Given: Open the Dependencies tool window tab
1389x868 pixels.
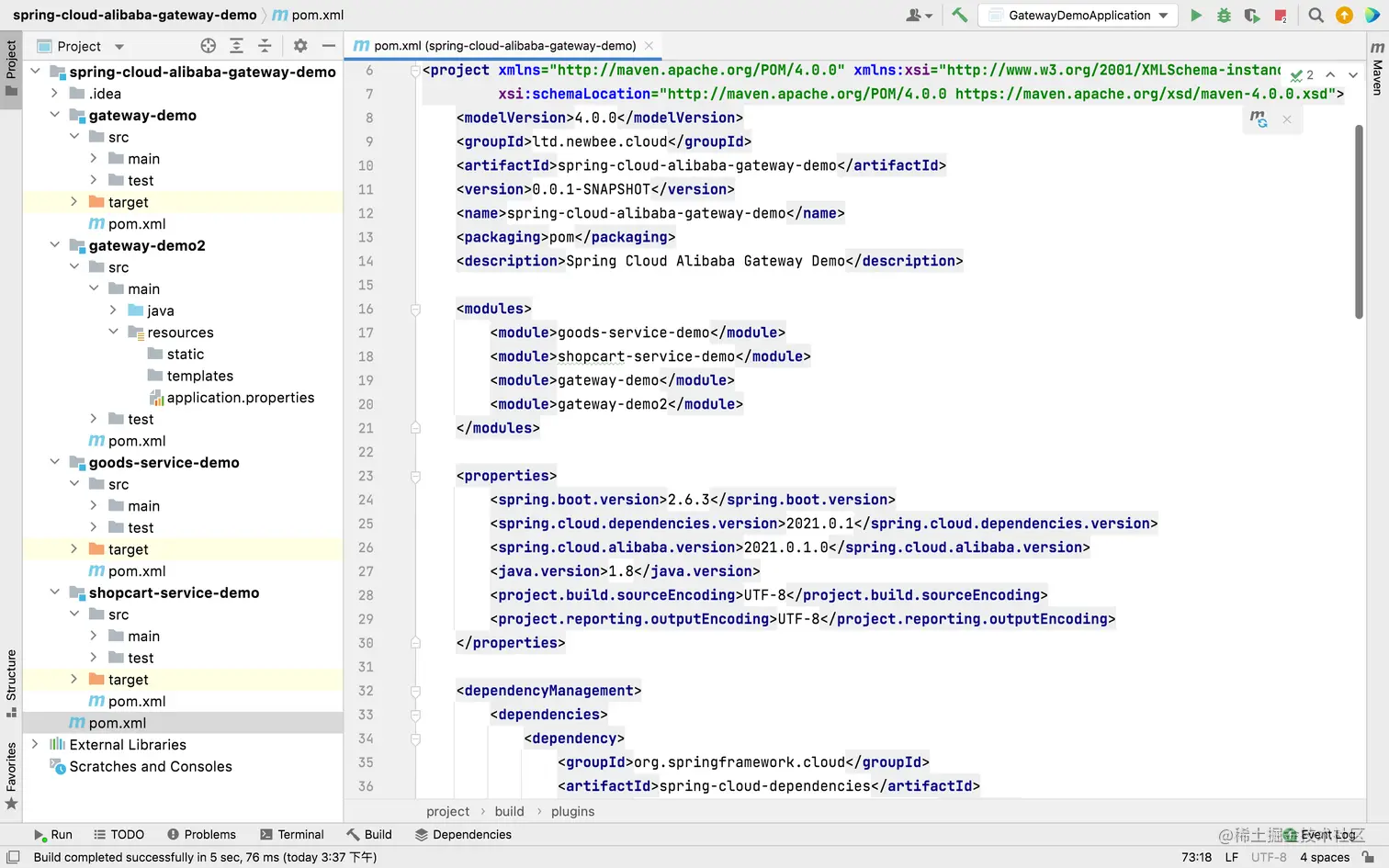Looking at the screenshot, I should 463,835.
